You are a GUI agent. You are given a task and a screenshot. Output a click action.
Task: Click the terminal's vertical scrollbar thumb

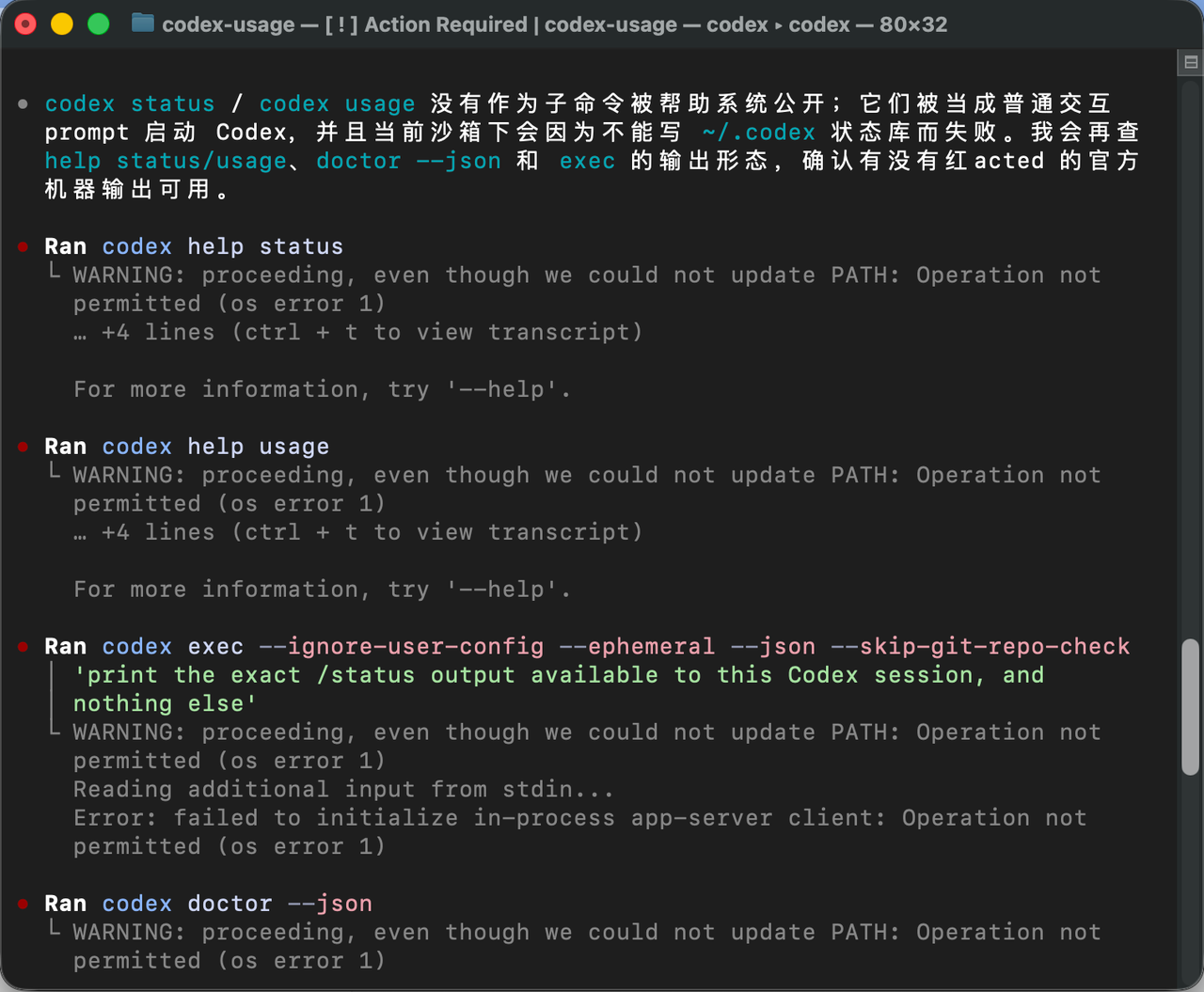click(1191, 707)
